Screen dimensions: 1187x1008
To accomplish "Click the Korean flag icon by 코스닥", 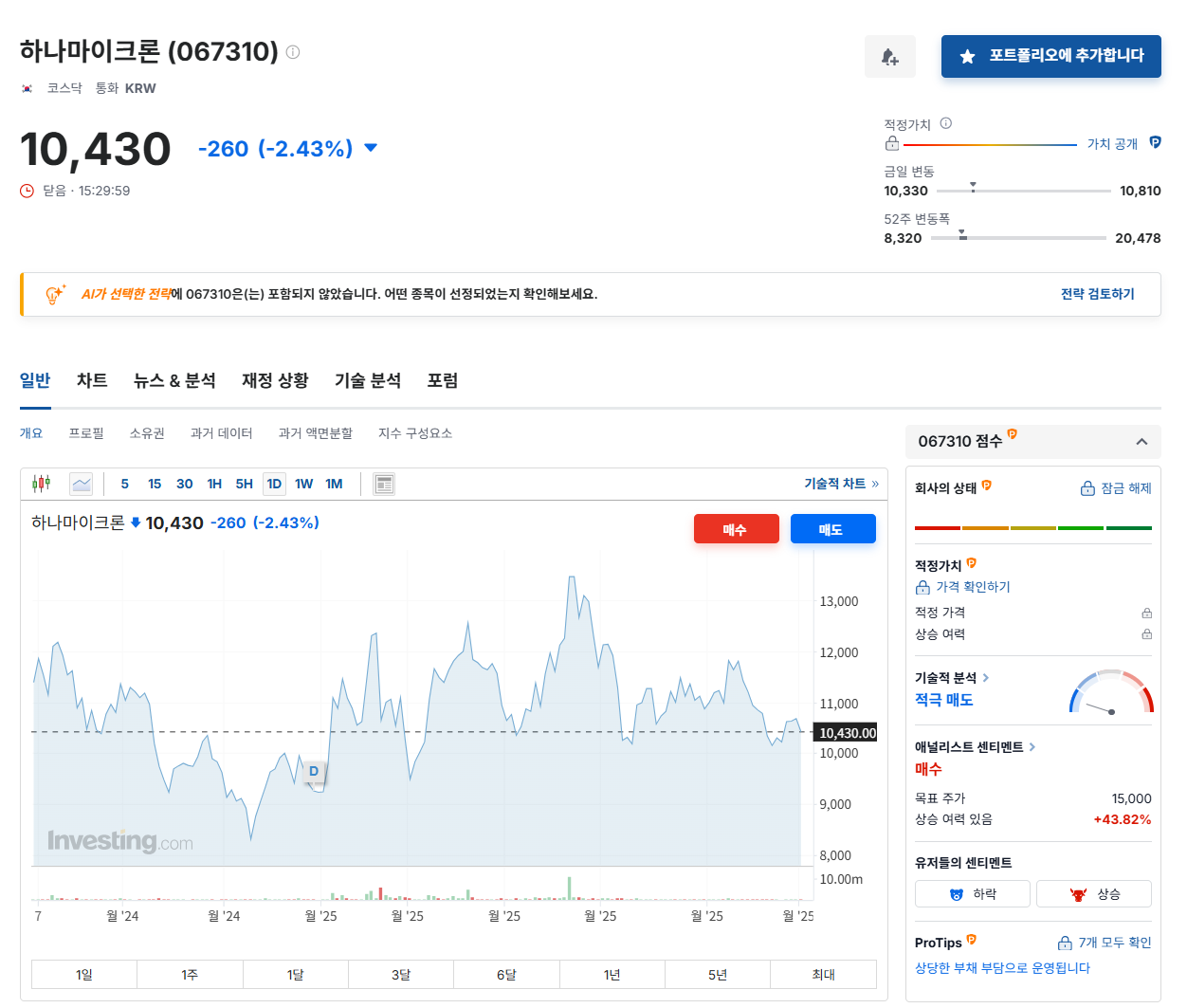I will [x=27, y=88].
